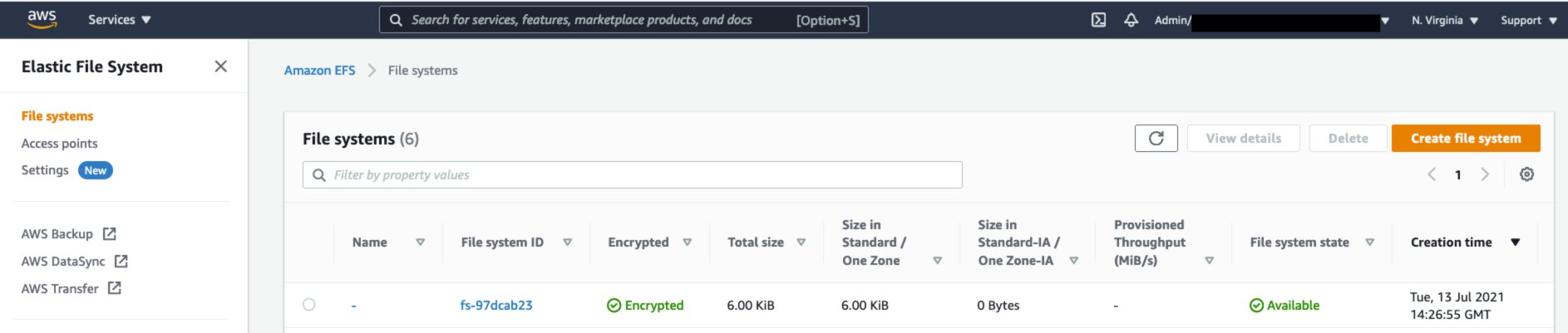
Task: Open the CloudShell terminal icon
Action: (1098, 20)
